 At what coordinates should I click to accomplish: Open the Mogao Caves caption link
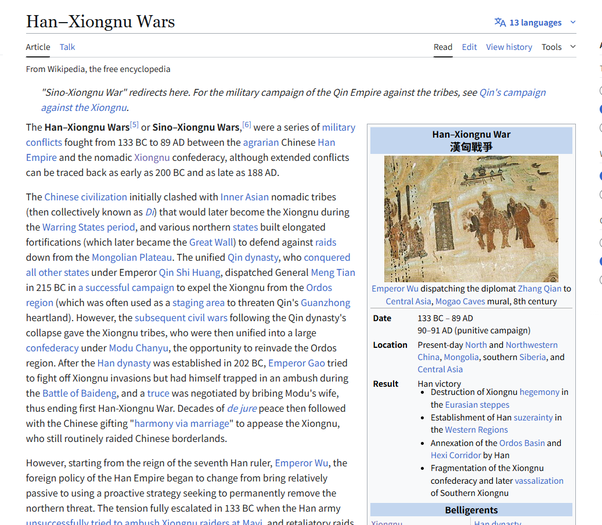(x=460, y=301)
